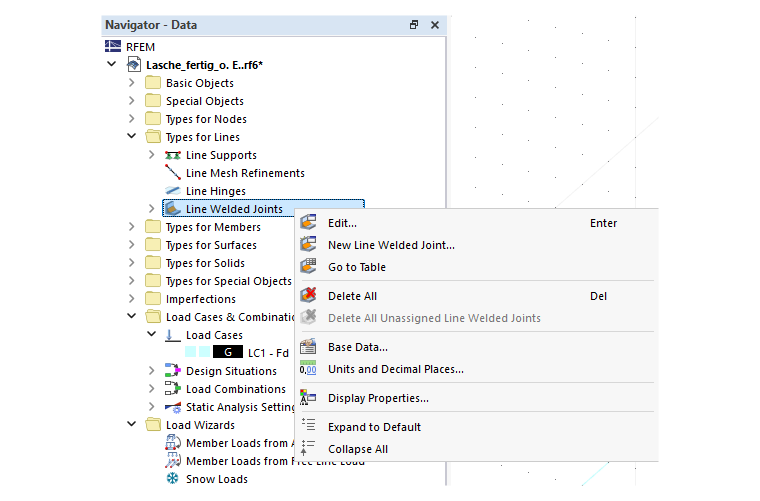Click the Special Objects folder icon
The width and height of the screenshot is (760, 501).
click(153, 100)
